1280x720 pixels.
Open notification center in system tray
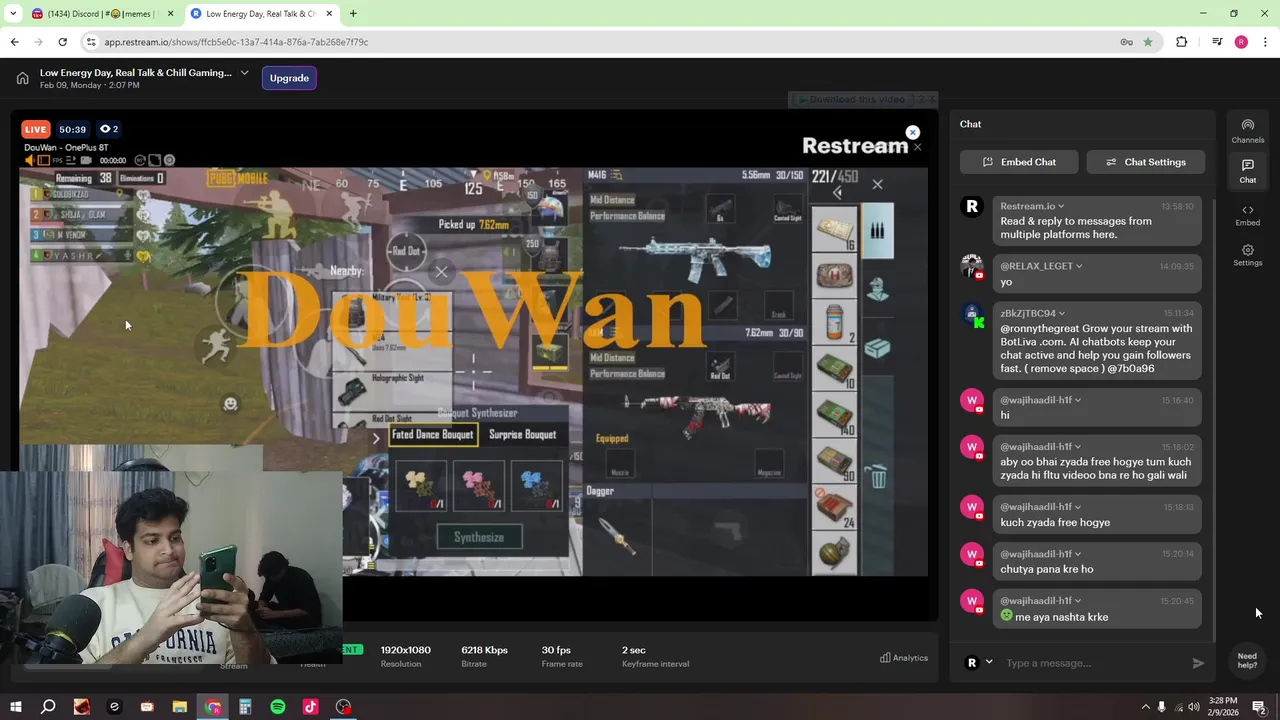1258,707
